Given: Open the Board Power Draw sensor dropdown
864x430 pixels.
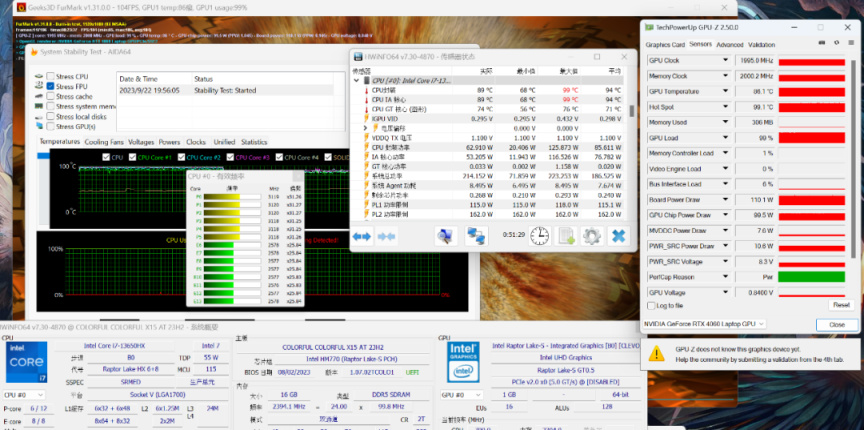Looking at the screenshot, I should click(x=725, y=200).
